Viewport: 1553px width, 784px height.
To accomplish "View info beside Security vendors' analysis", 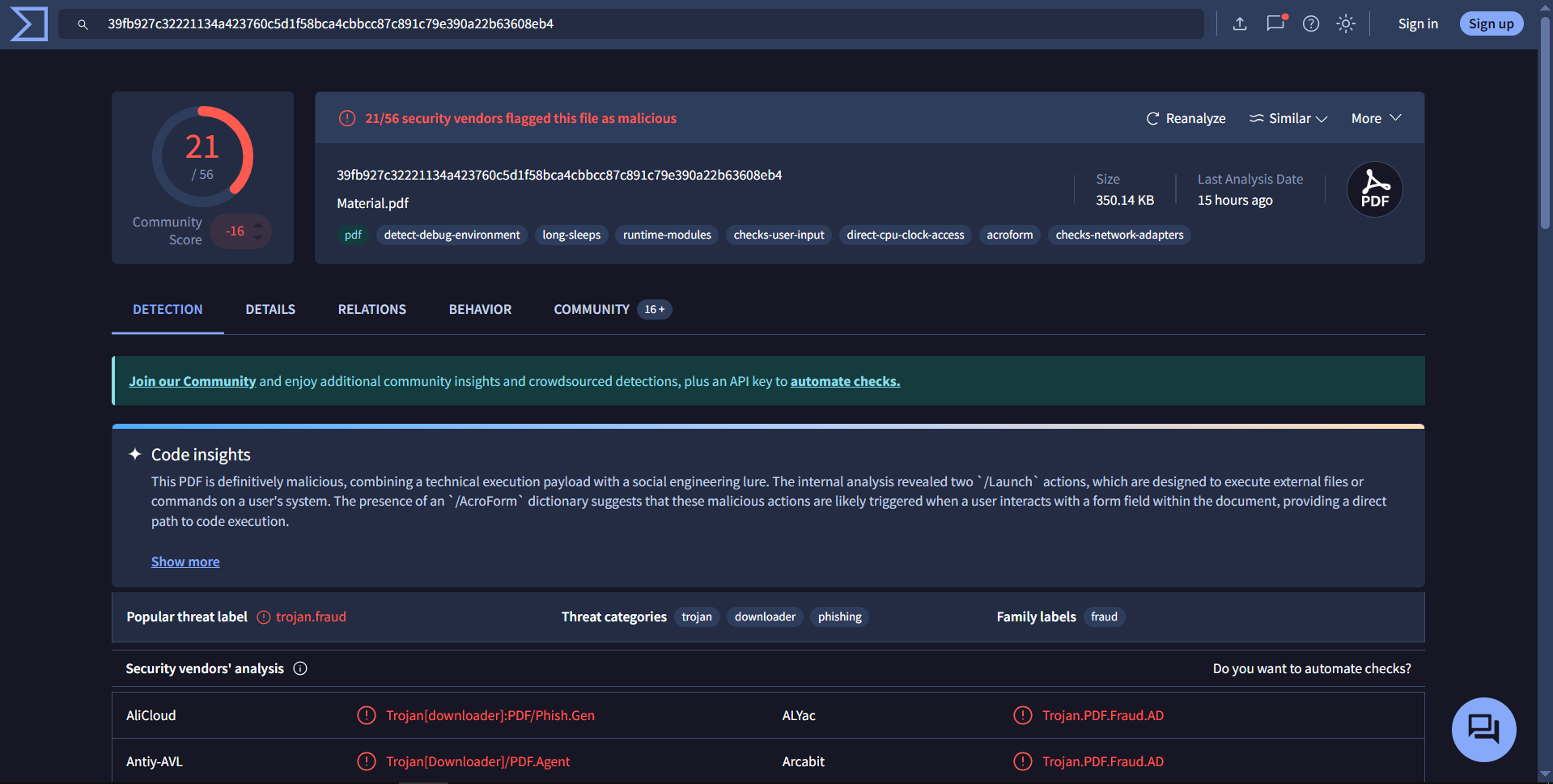I will 300,668.
